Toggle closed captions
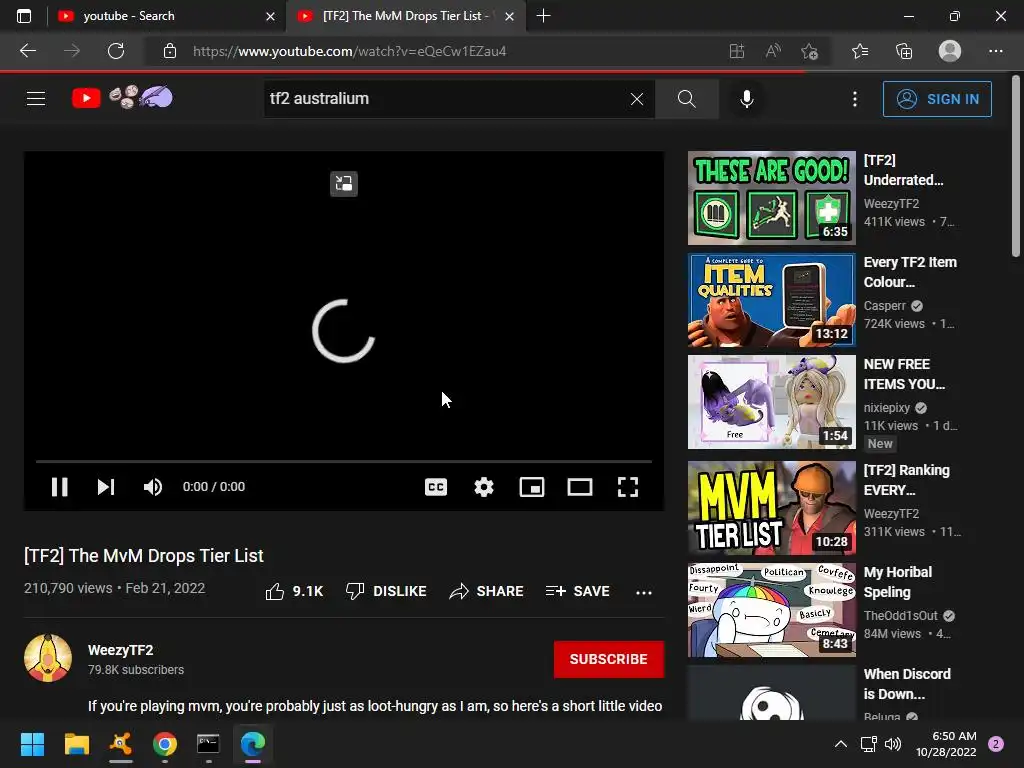This screenshot has width=1024, height=768. click(x=436, y=487)
